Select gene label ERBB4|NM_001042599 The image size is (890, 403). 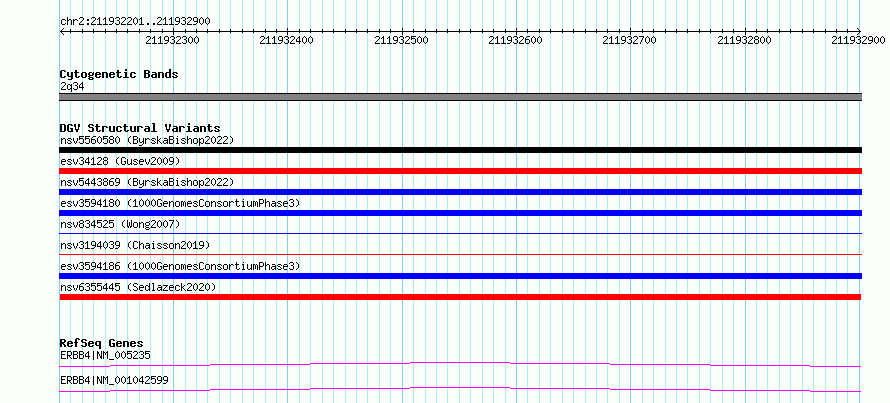pyautogui.click(x=114, y=380)
